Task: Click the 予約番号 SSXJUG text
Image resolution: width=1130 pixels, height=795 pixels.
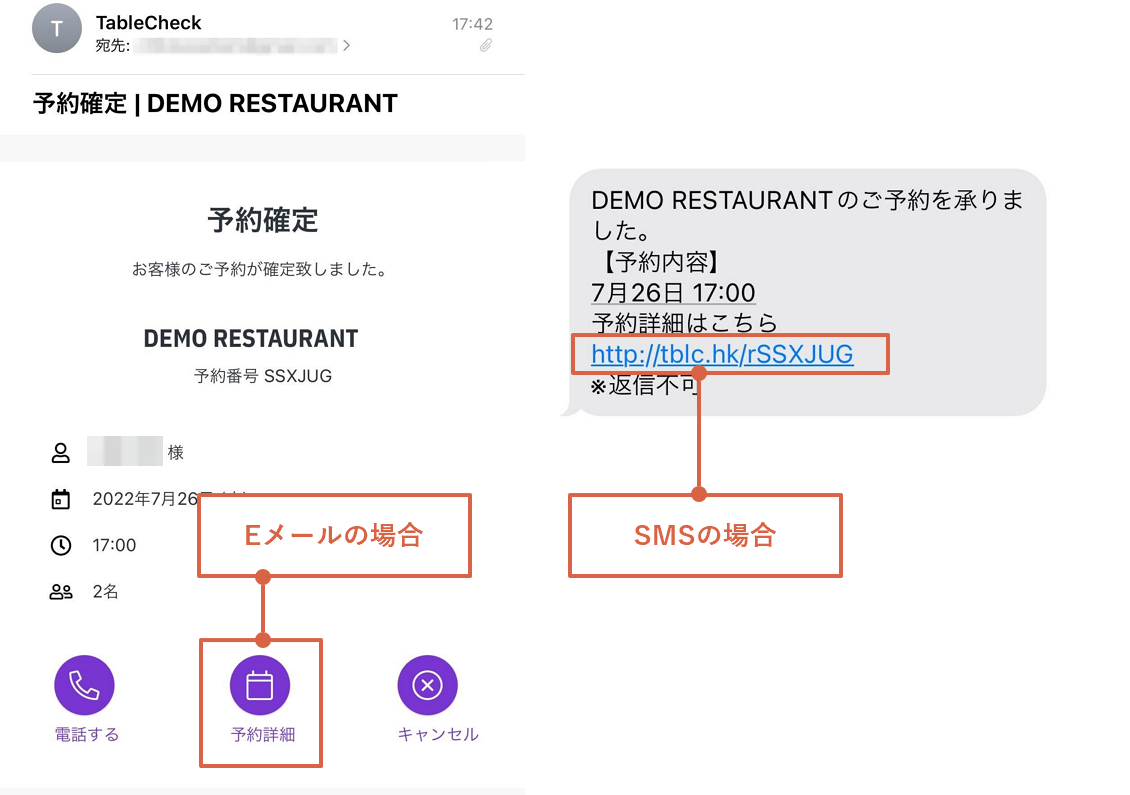Action: click(262, 376)
